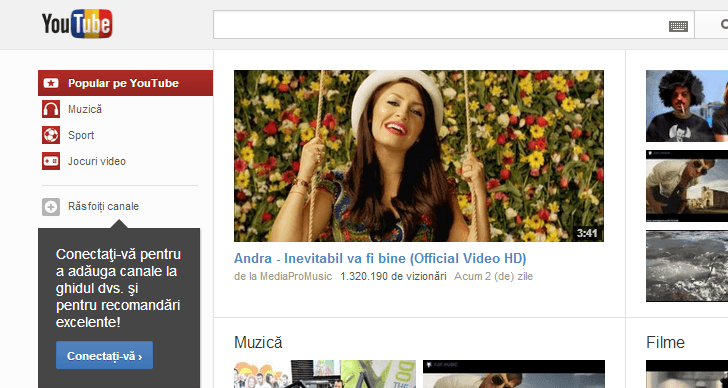Click the headphones icon for Muzică
The width and height of the screenshot is (728, 388).
click(51, 110)
